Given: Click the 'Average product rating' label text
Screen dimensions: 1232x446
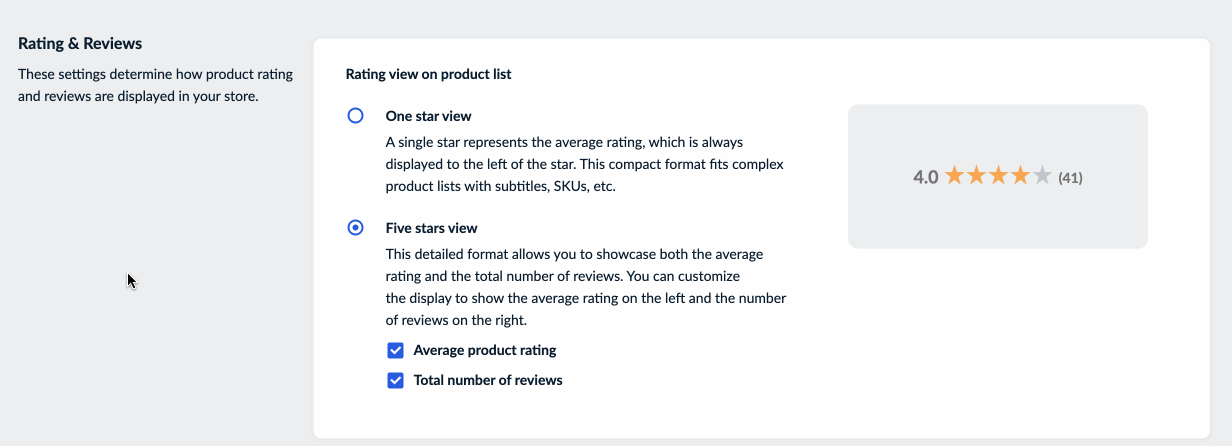Looking at the screenshot, I should (485, 351).
